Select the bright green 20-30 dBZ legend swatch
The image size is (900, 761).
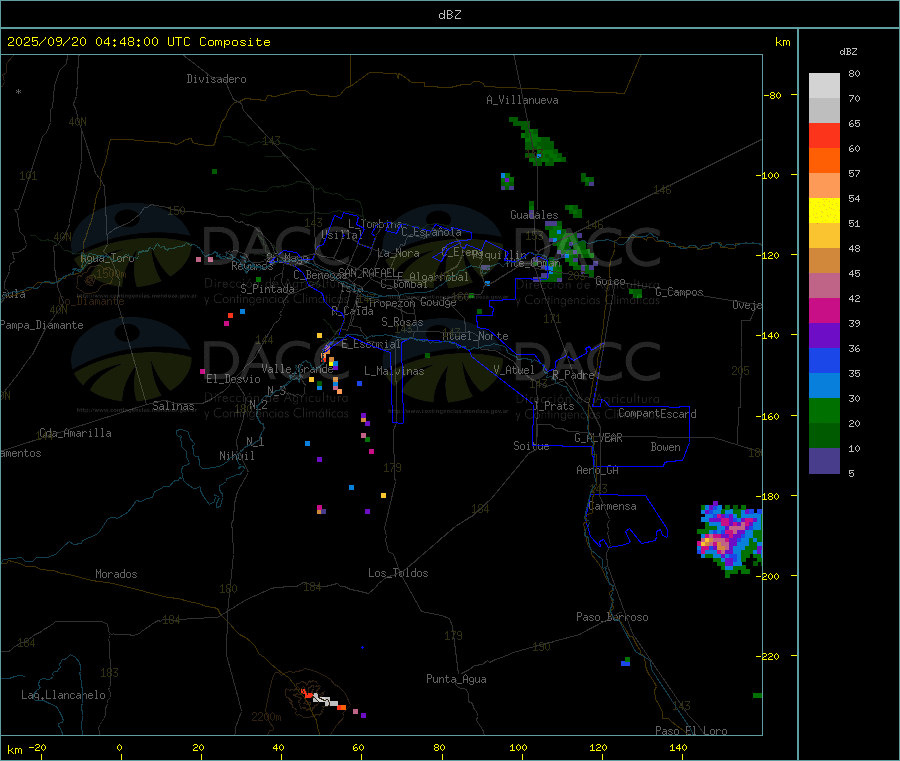(824, 410)
